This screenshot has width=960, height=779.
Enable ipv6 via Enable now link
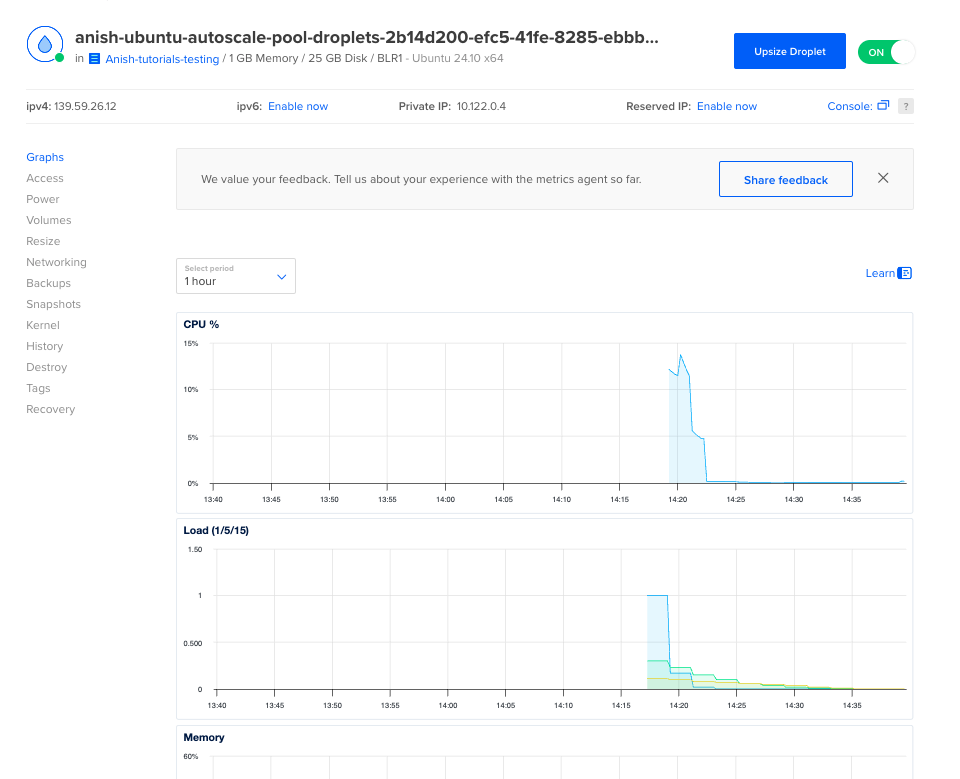[297, 106]
